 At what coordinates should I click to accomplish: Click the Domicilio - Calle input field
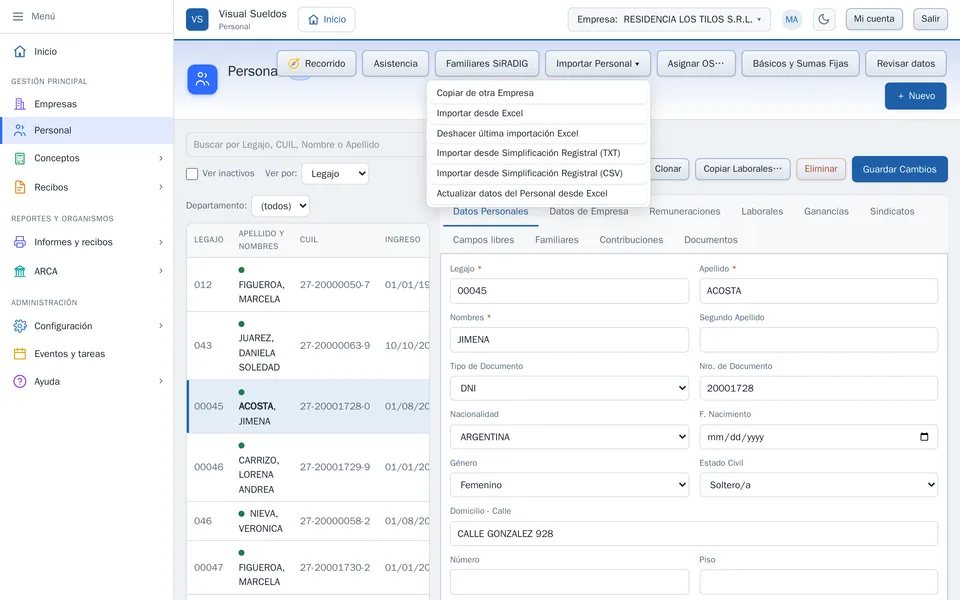(x=694, y=534)
